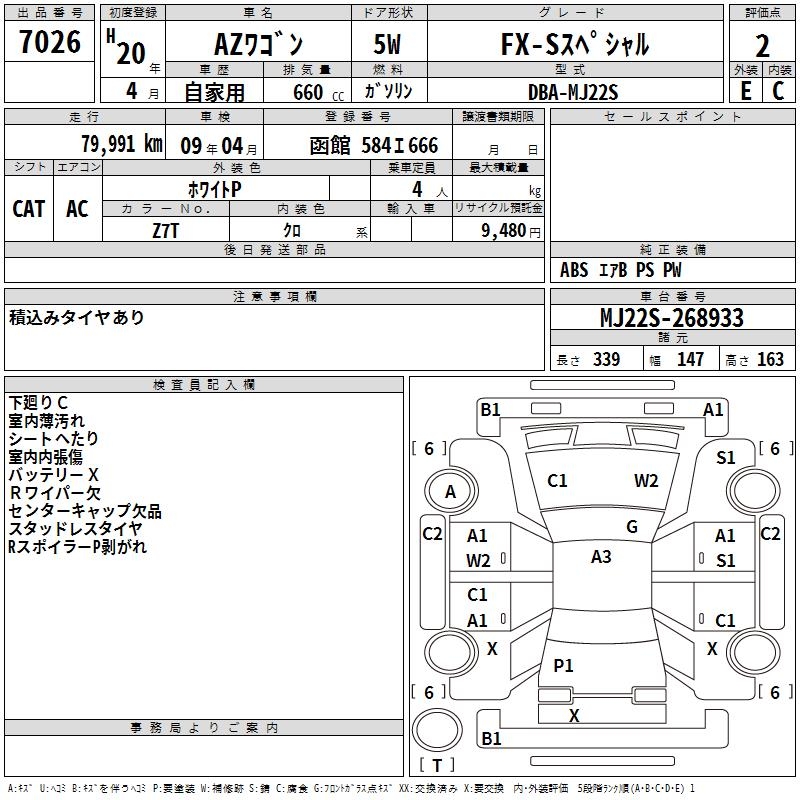This screenshot has height=800, width=800.
Task: Click the lot number 7026
Action: pos(50,42)
